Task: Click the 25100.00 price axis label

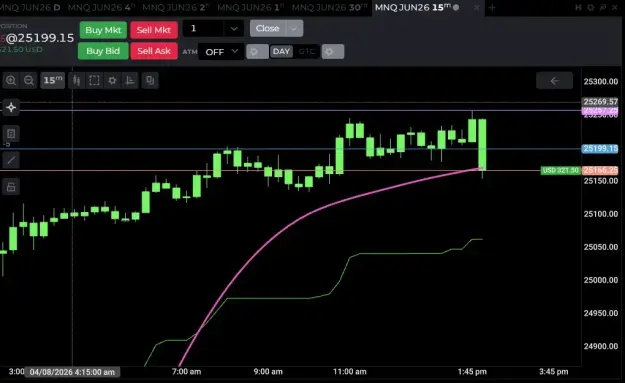Action: point(601,214)
